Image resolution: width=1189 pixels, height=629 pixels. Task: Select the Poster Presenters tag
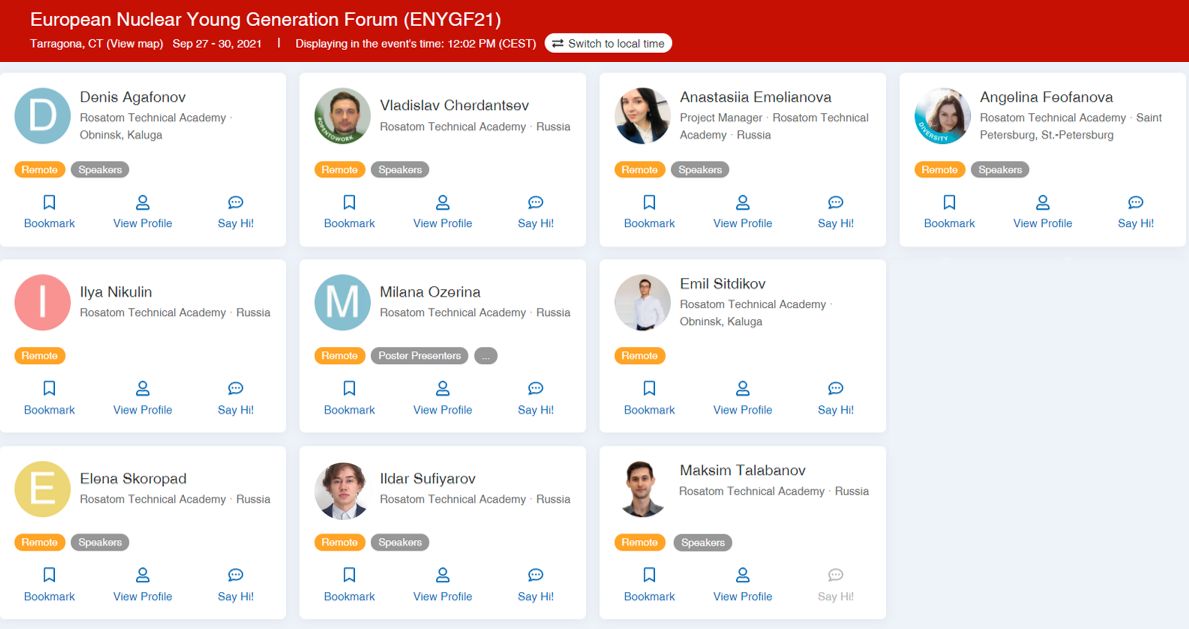click(419, 356)
